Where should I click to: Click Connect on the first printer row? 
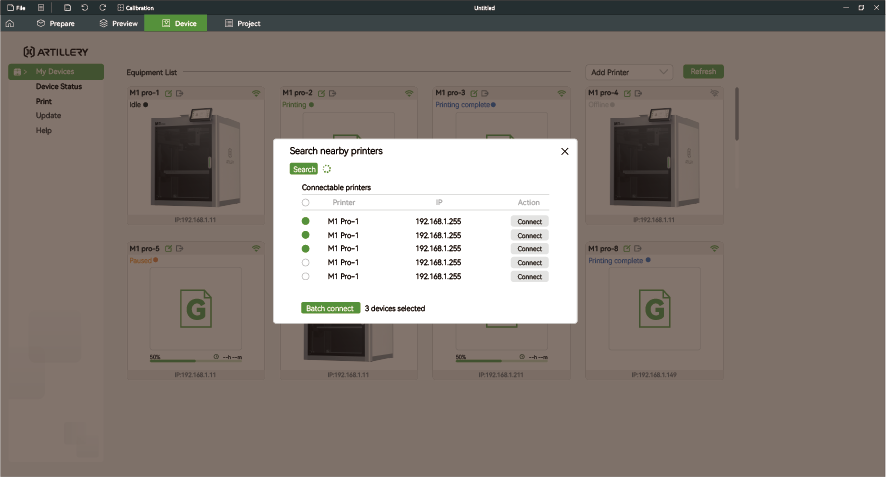529,222
